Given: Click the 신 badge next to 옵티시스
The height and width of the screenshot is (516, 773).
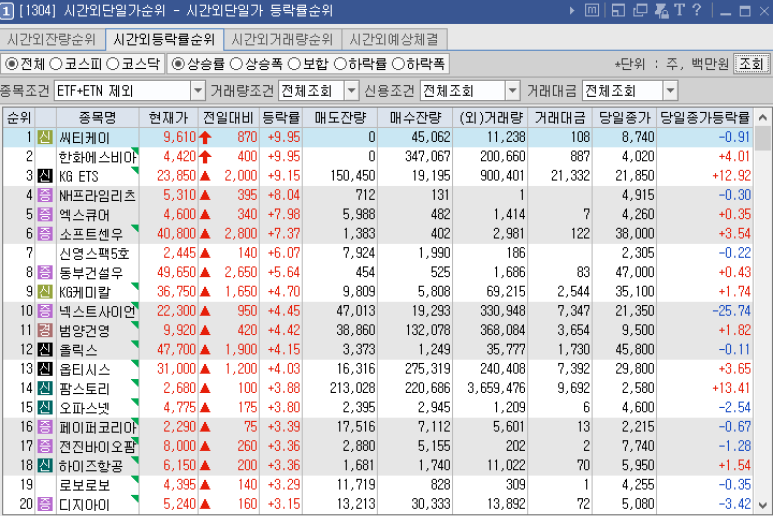Looking at the screenshot, I should pyautogui.click(x=45, y=369).
